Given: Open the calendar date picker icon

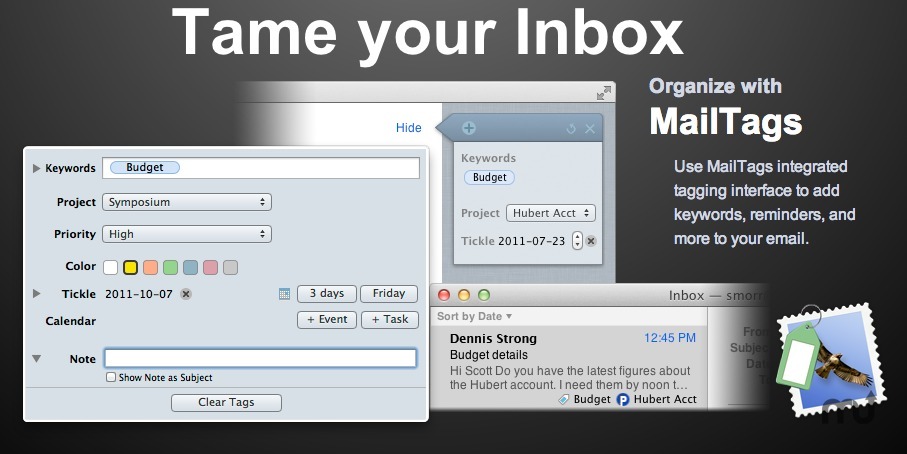Looking at the screenshot, I should 284,294.
